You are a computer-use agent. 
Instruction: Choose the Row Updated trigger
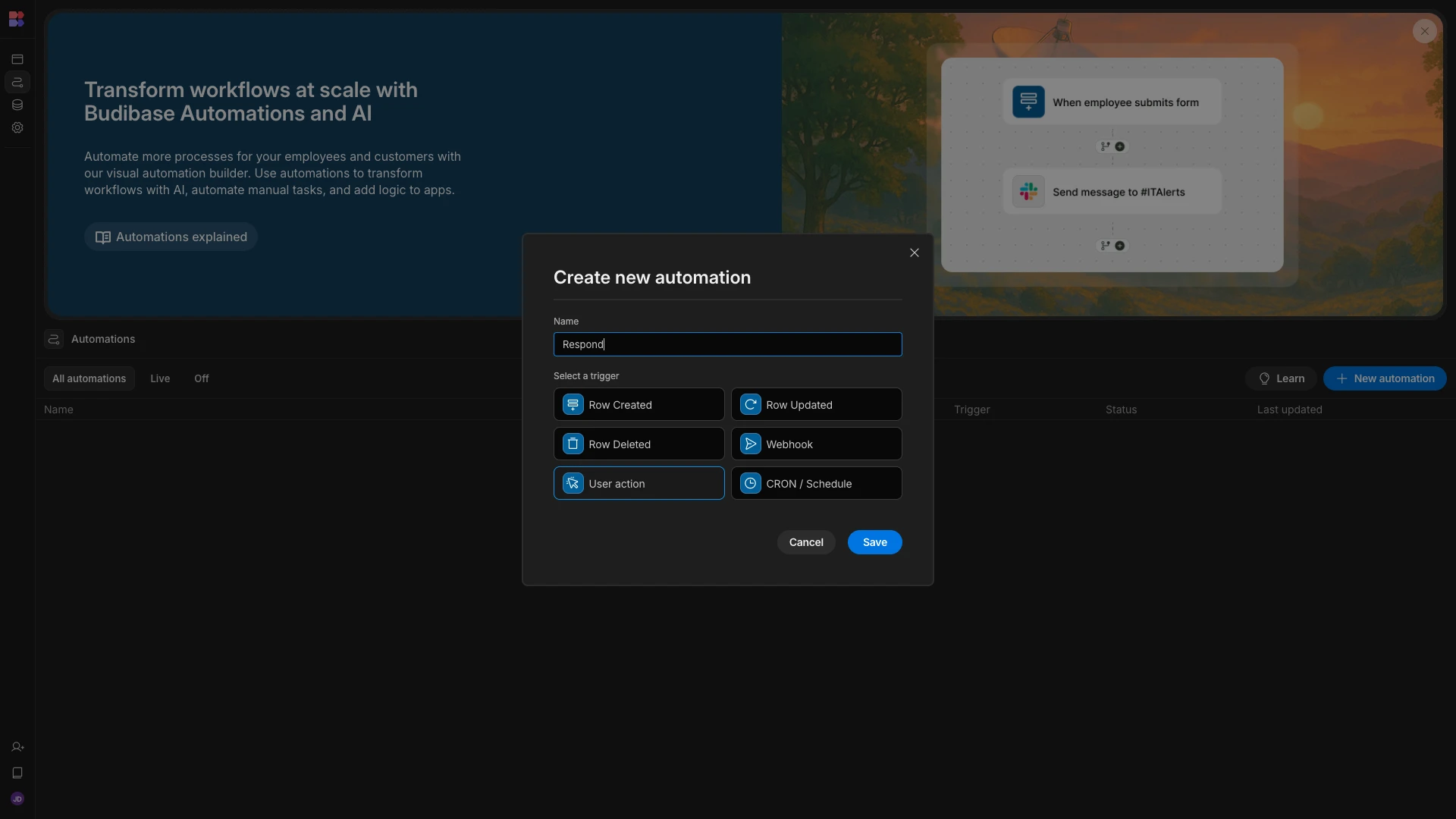click(816, 404)
